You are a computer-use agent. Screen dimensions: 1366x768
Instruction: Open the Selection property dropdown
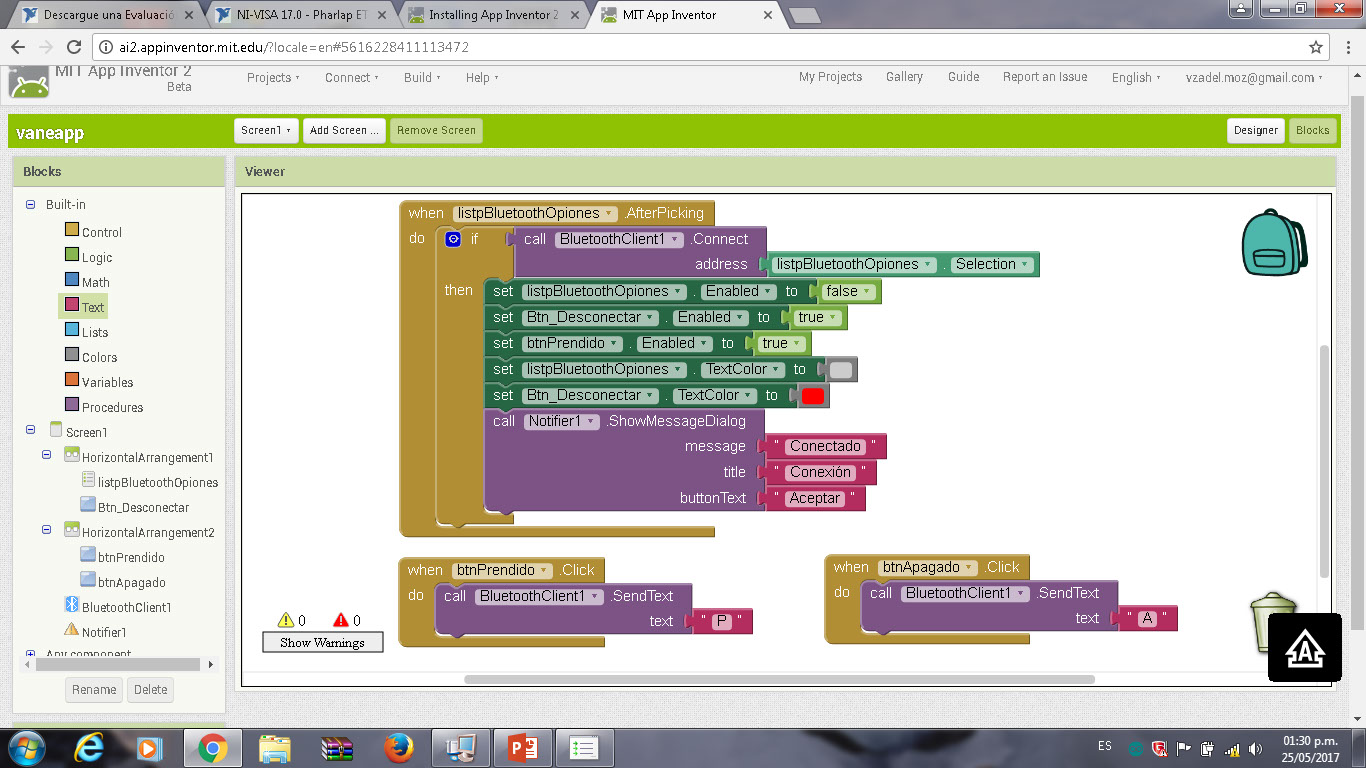point(991,264)
